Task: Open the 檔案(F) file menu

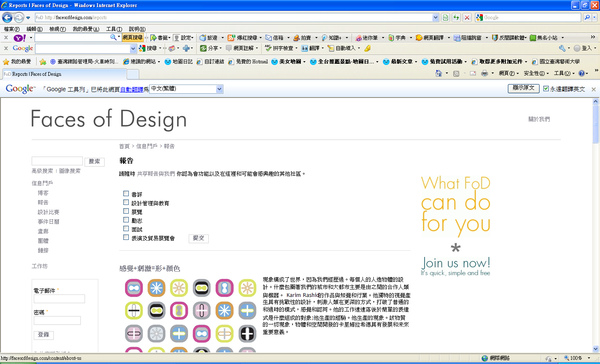Action: click(x=12, y=29)
